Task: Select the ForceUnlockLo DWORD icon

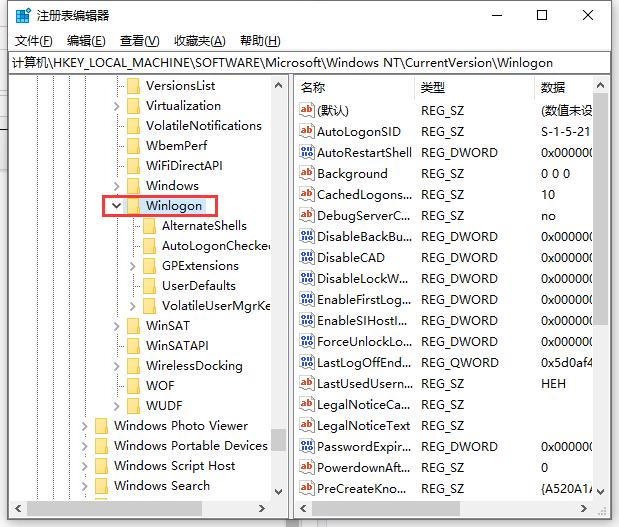Action: coord(307,341)
